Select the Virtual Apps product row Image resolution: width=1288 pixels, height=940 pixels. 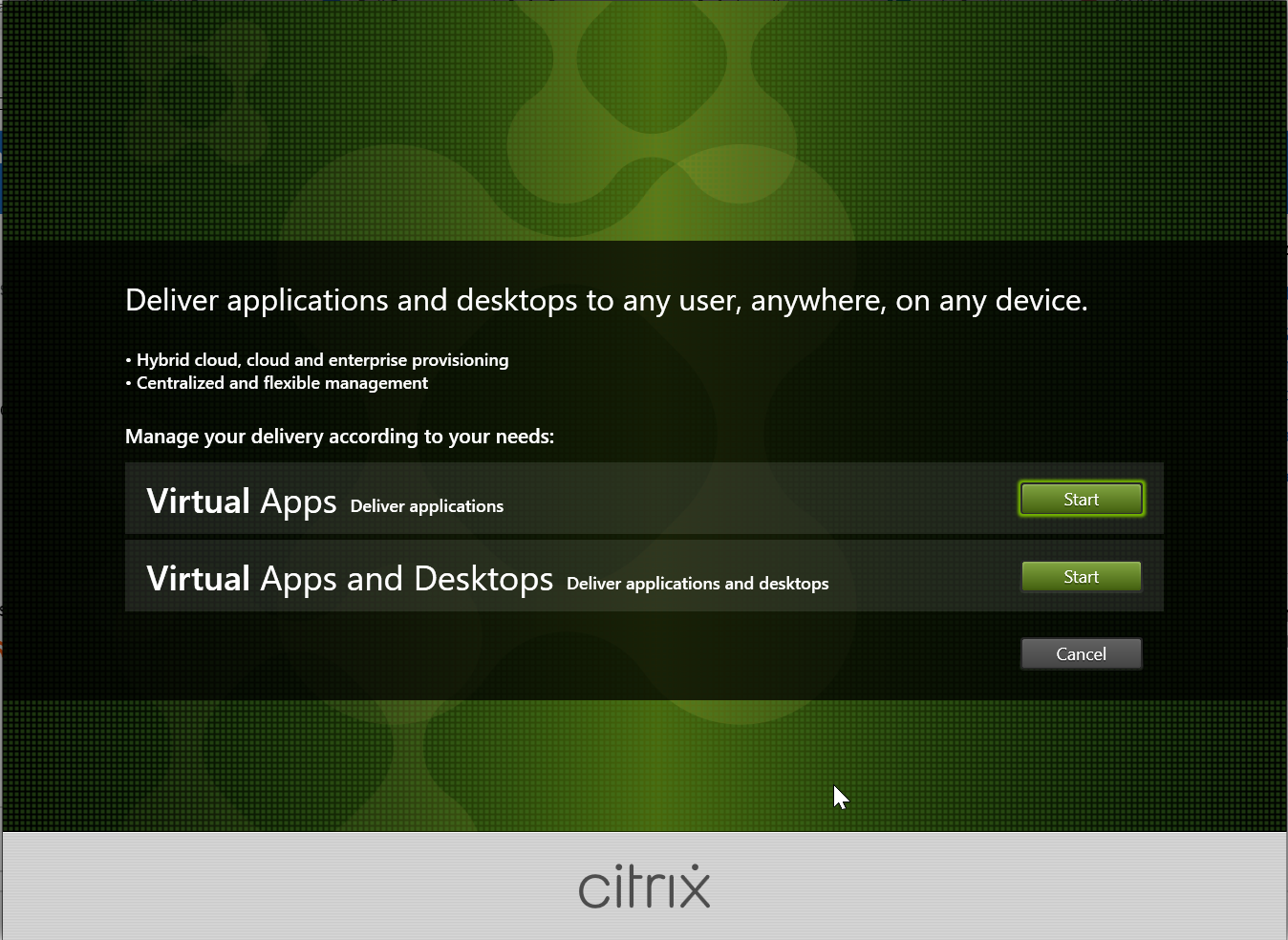coord(573,500)
